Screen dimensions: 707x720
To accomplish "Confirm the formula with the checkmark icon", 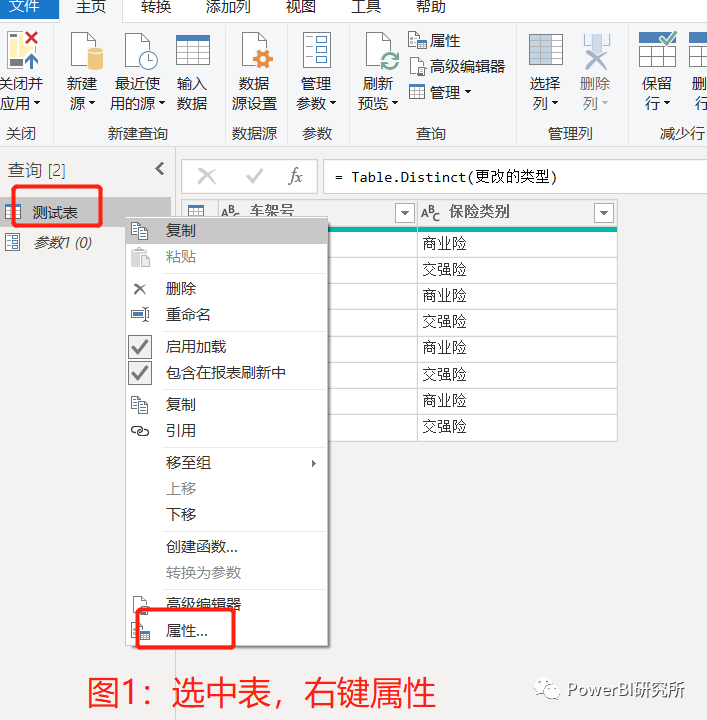I will tap(254, 176).
